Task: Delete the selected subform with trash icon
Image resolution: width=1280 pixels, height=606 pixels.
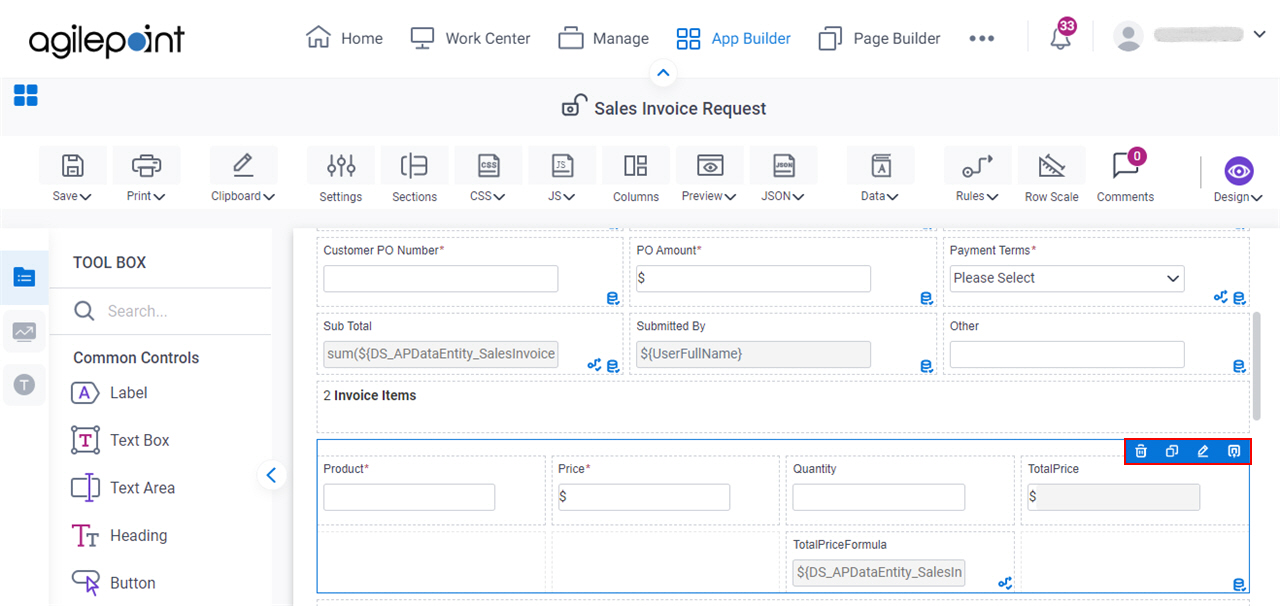Action: coord(1141,451)
